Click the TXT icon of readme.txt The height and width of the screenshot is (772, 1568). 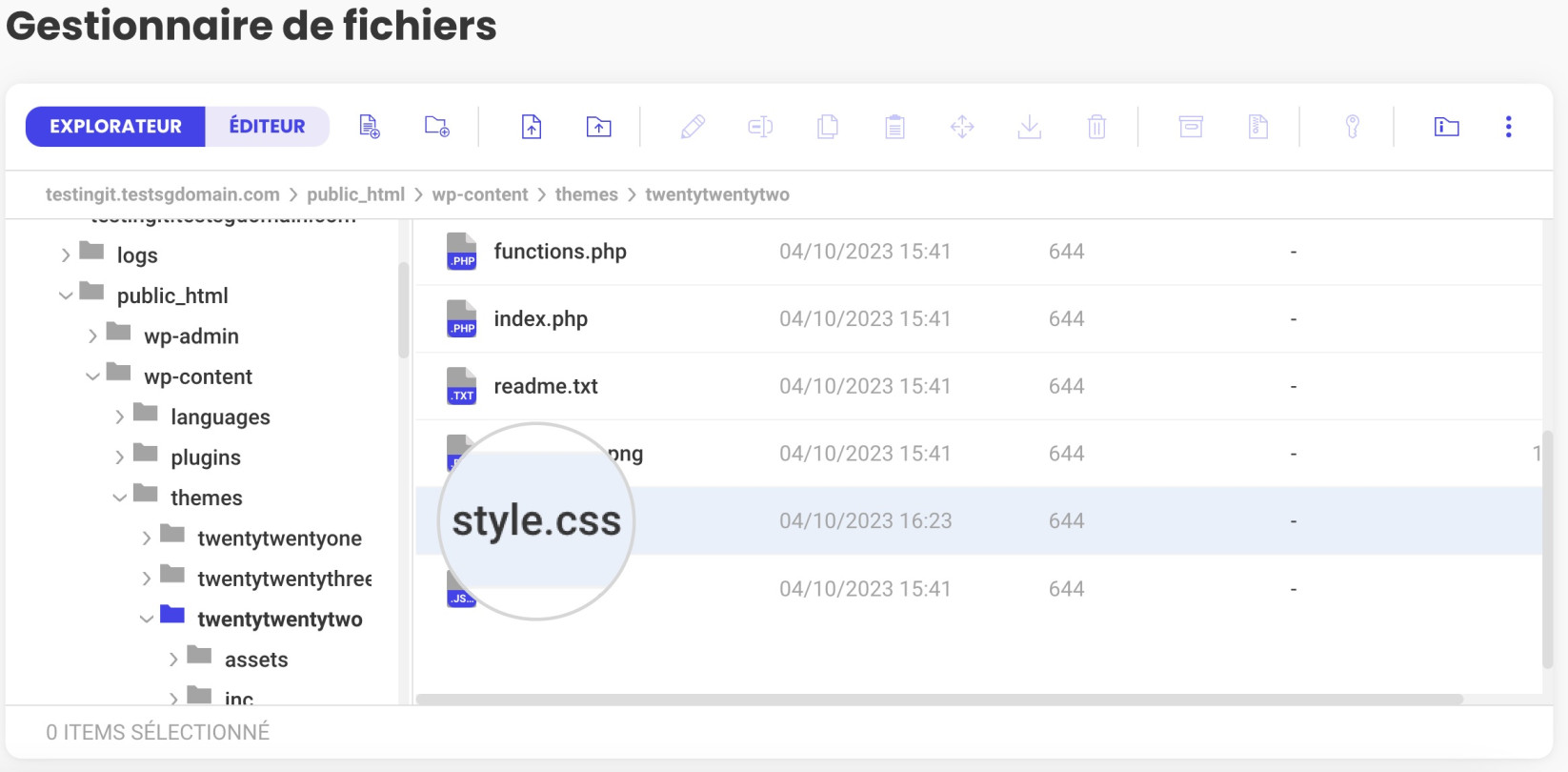coord(462,386)
